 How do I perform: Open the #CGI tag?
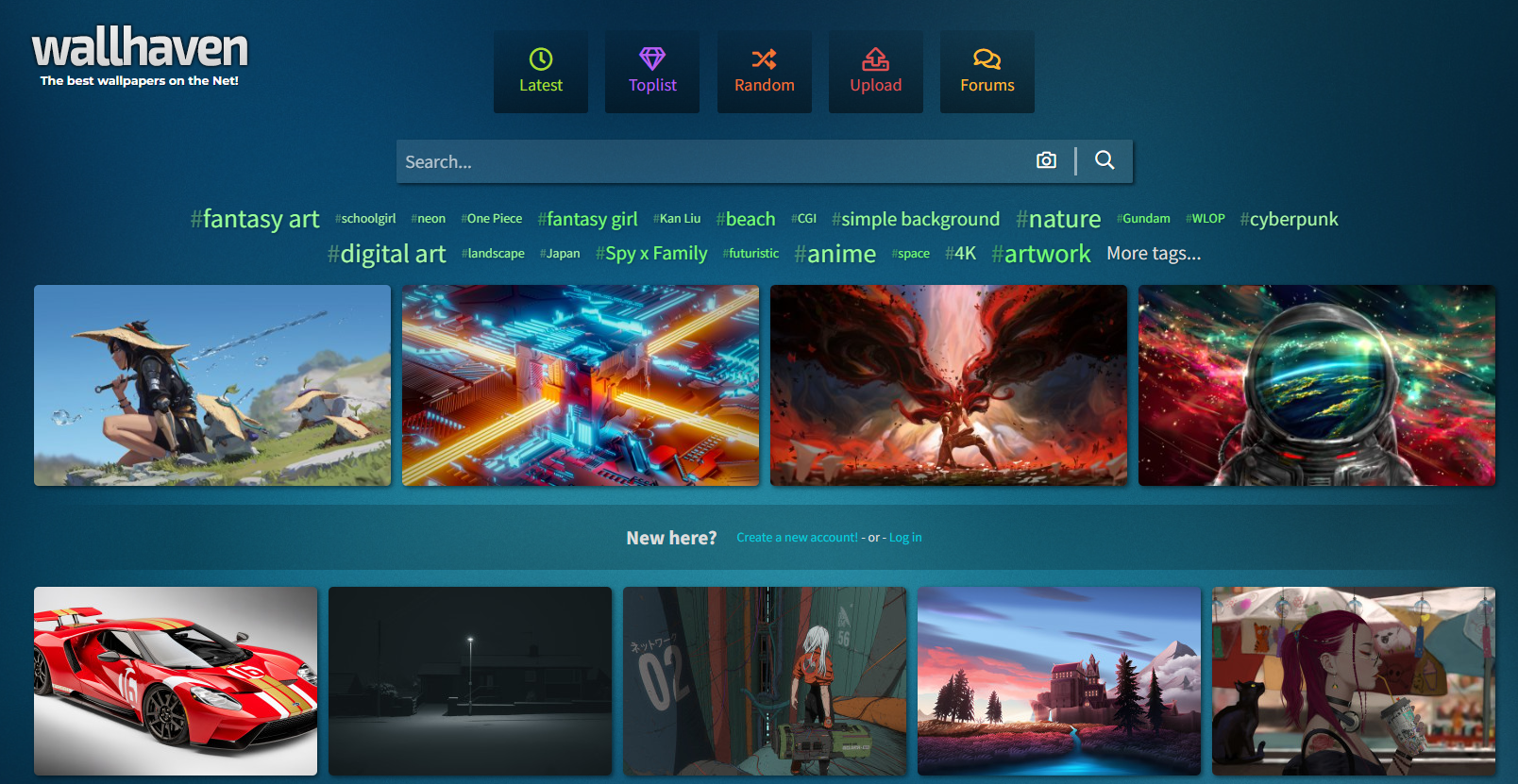[x=804, y=219]
